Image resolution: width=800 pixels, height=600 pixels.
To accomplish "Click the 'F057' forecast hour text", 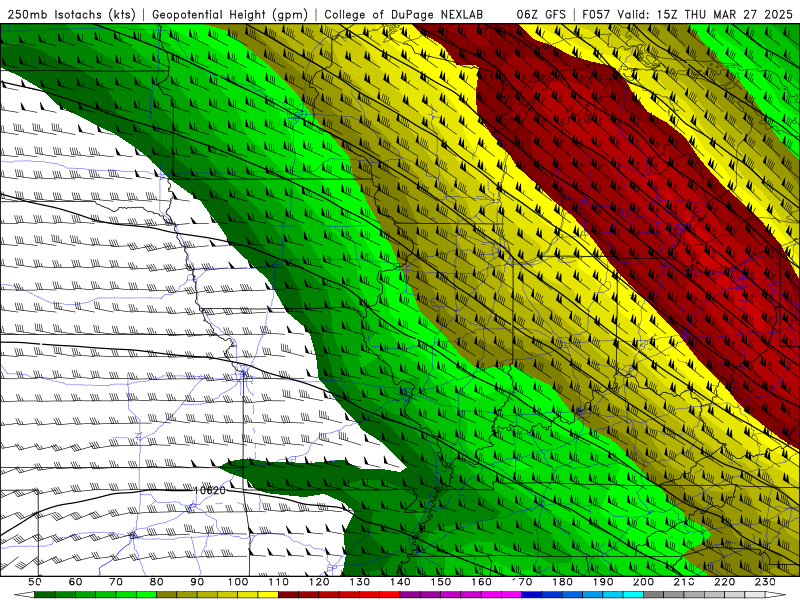I will (x=597, y=14).
